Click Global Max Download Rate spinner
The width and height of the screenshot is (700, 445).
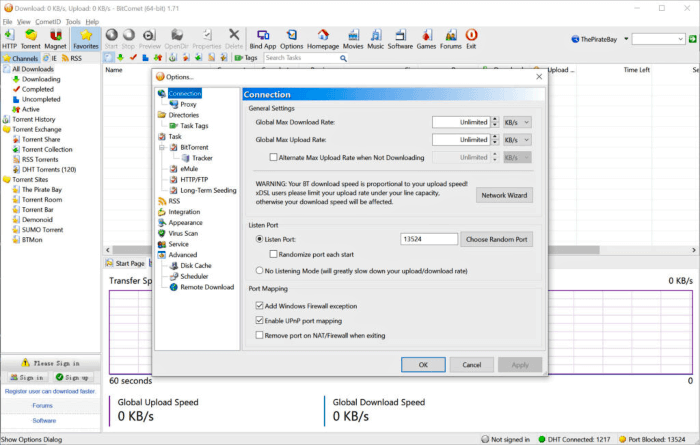pos(495,122)
